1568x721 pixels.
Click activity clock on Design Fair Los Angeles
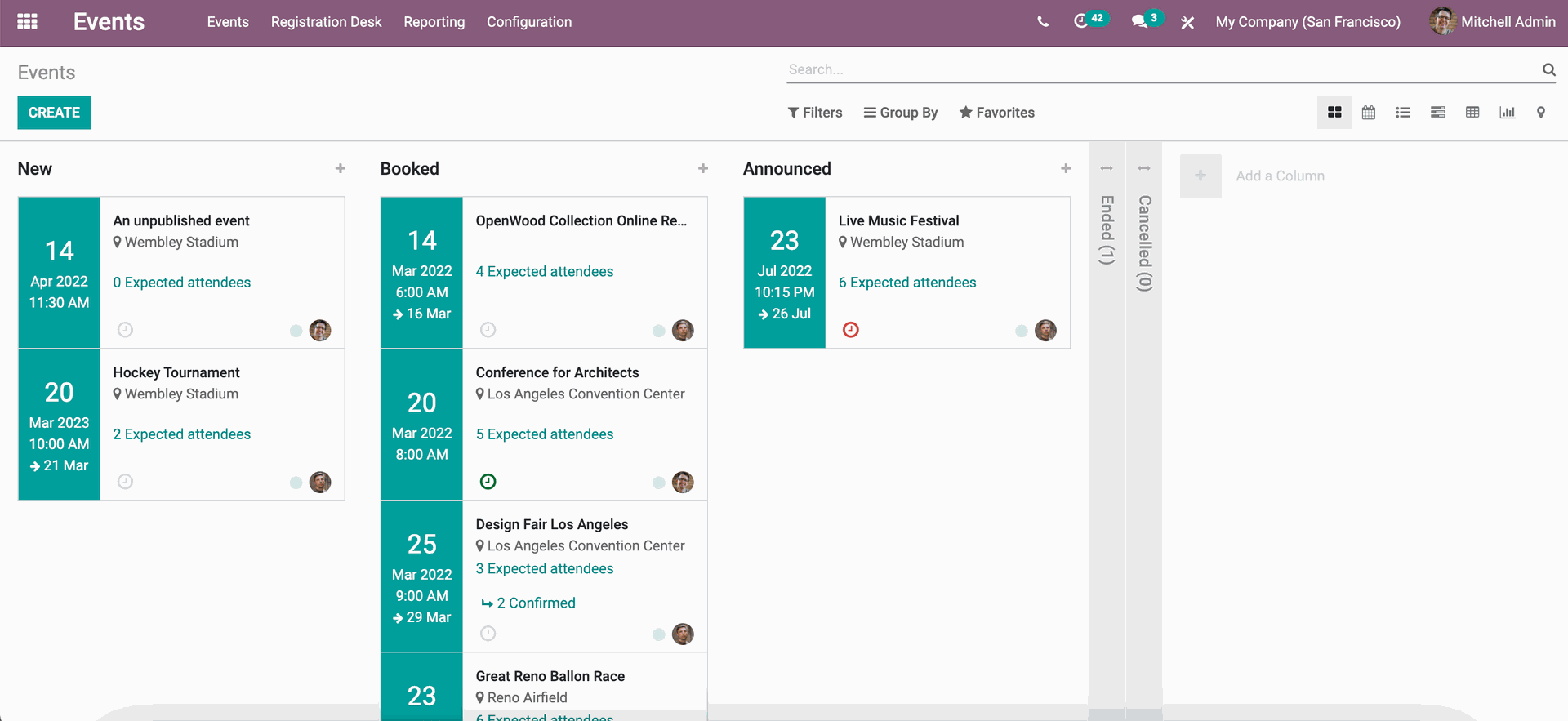tap(488, 634)
